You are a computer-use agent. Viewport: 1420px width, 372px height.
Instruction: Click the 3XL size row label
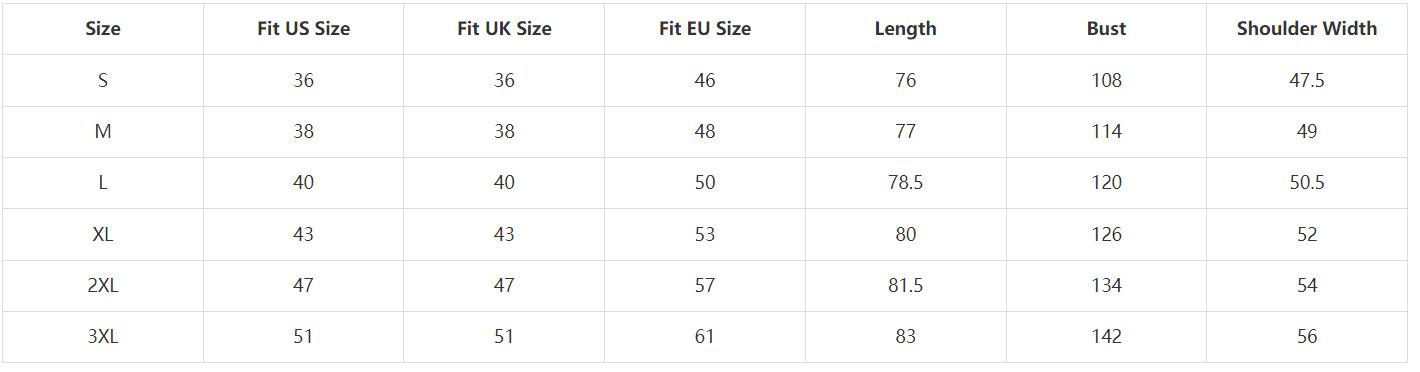point(103,337)
